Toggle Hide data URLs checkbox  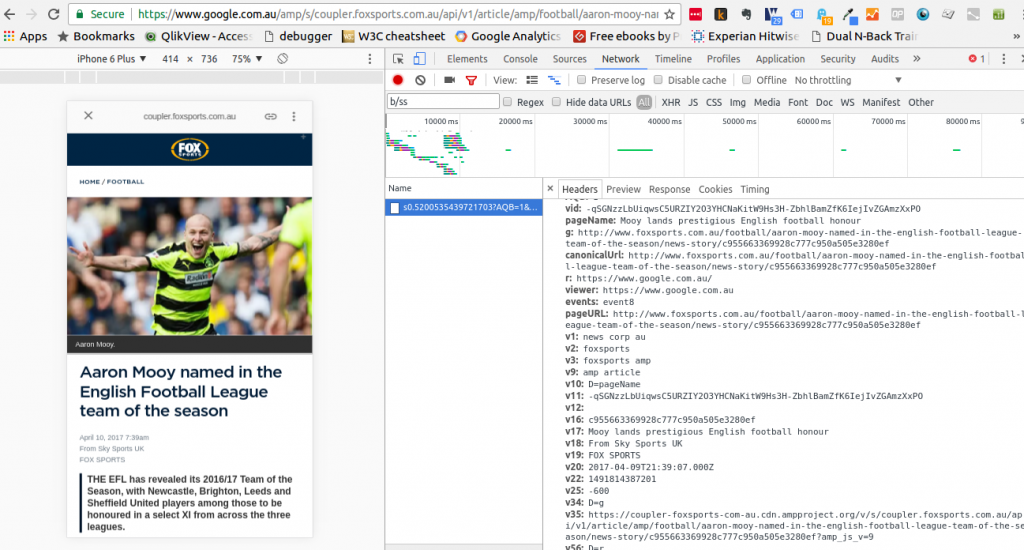coord(556,102)
